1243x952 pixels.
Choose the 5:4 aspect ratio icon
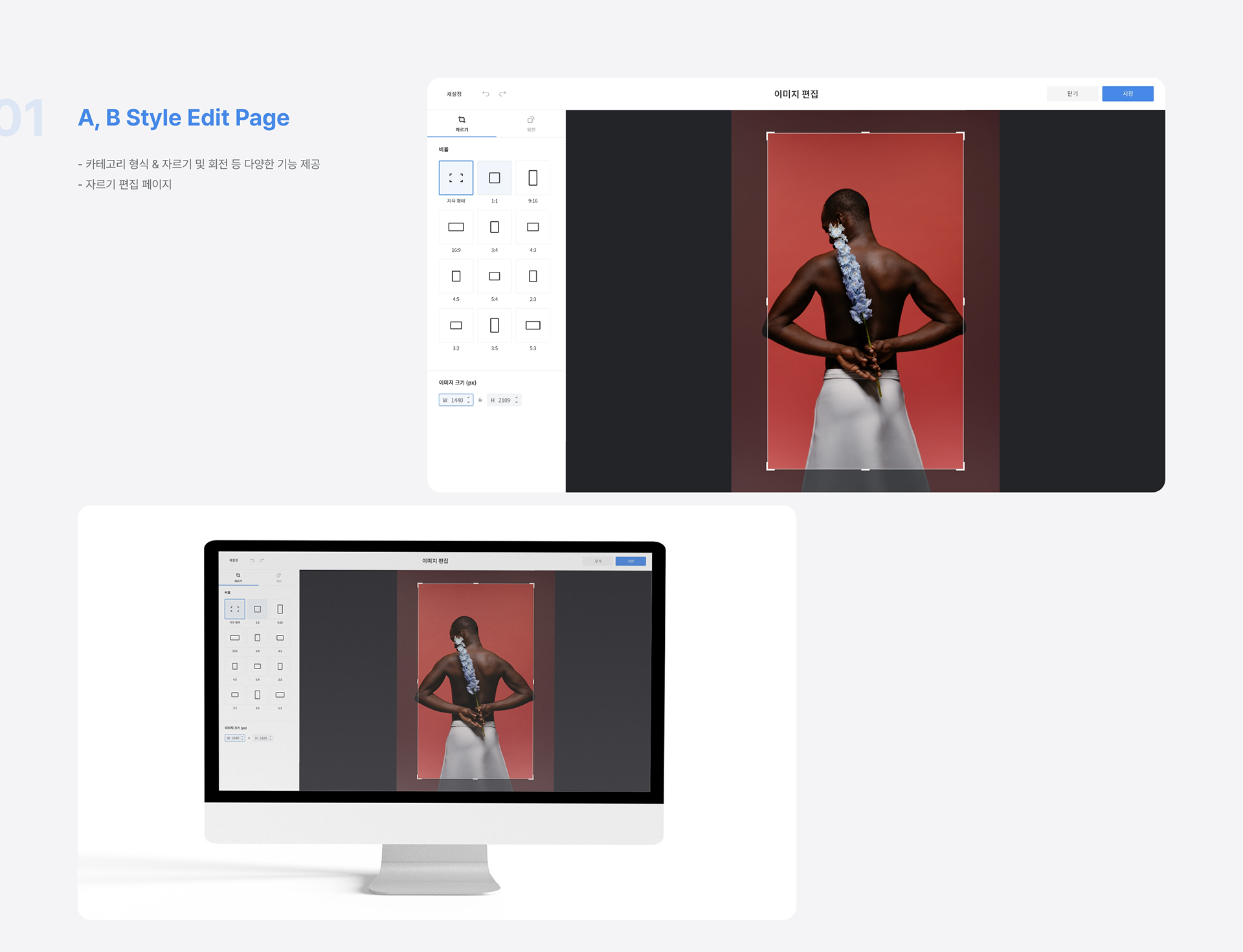tap(495, 276)
